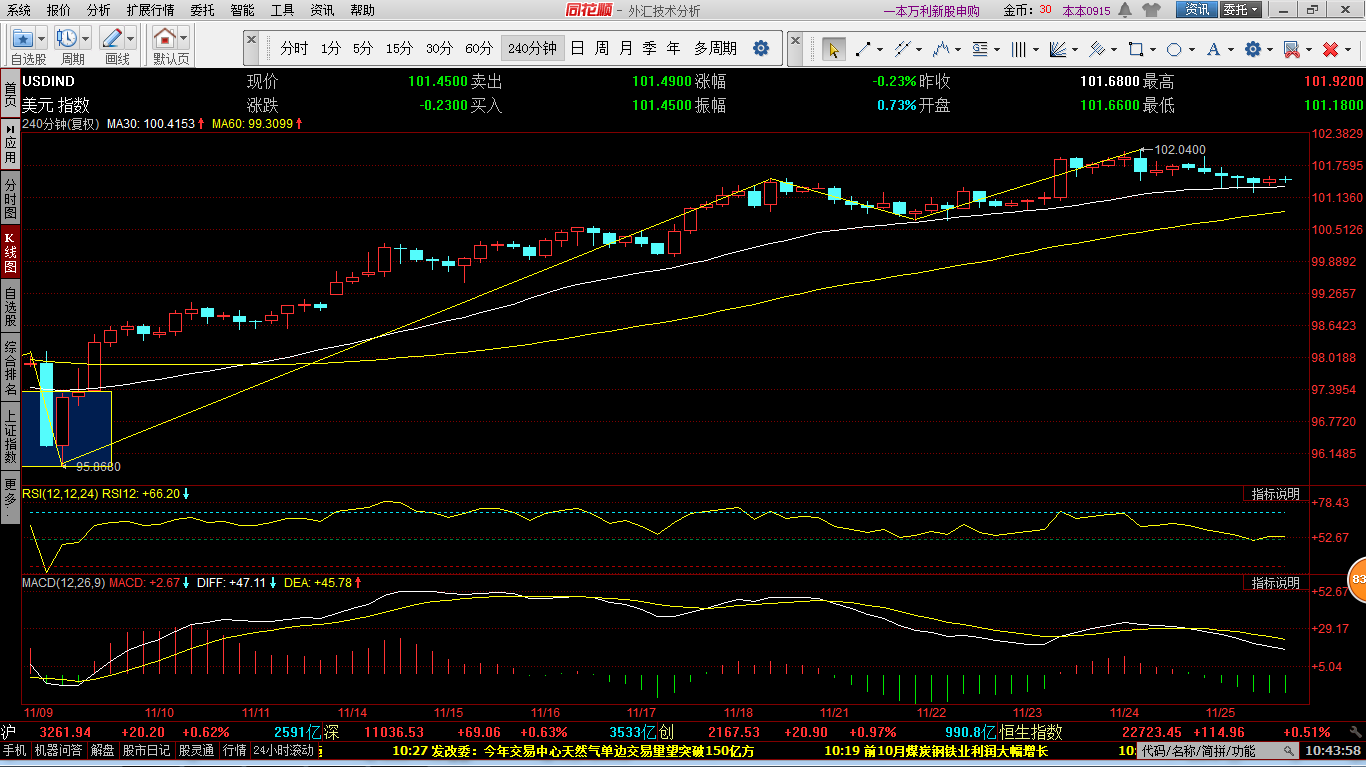Open period settings gear next to 多周期
Viewport: 1366px width, 767px height.
tap(761, 48)
